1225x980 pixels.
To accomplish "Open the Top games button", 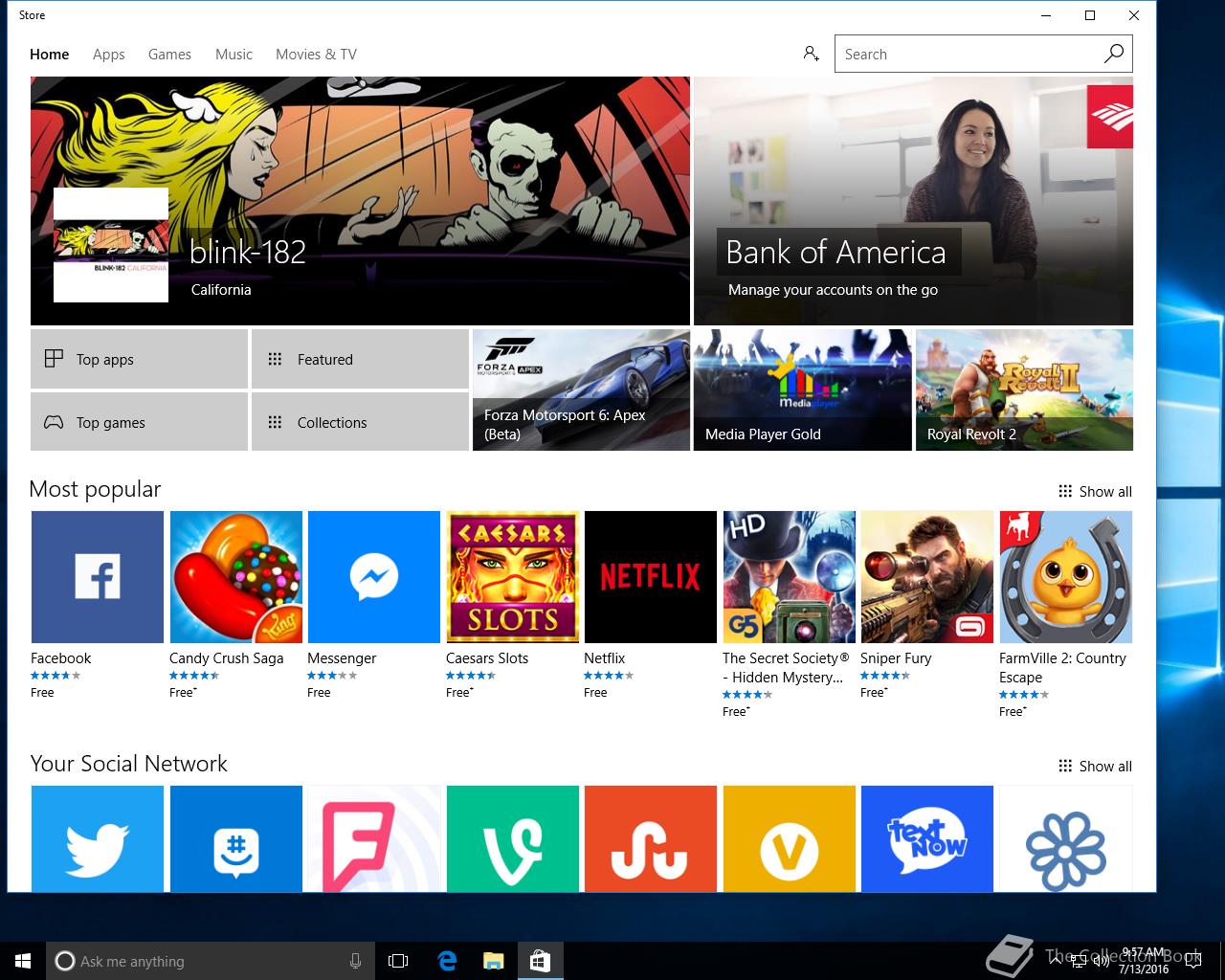I will click(139, 422).
